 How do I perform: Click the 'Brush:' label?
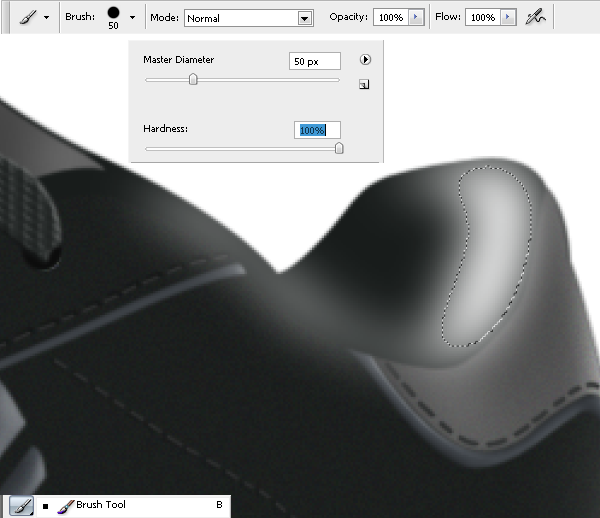click(80, 17)
